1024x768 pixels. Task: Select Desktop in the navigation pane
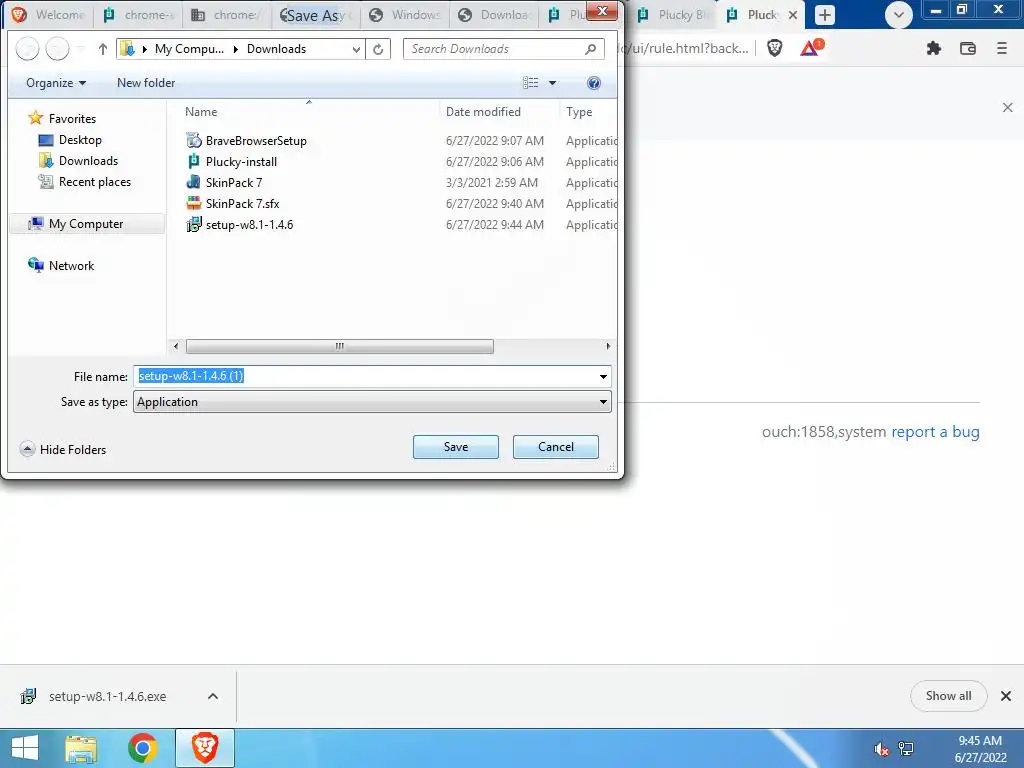pyautogui.click(x=71, y=140)
